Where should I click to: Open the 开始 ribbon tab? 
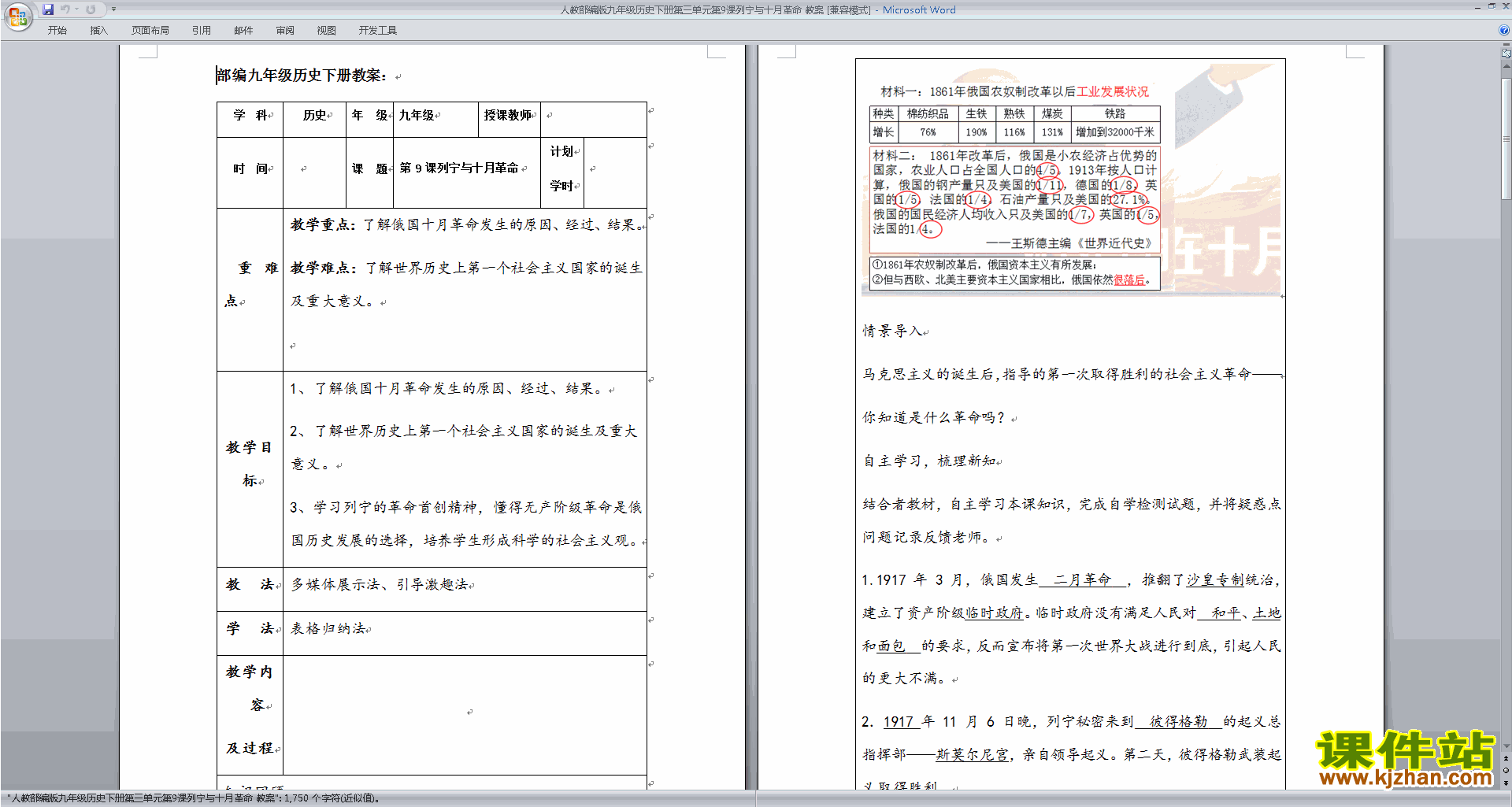57,31
